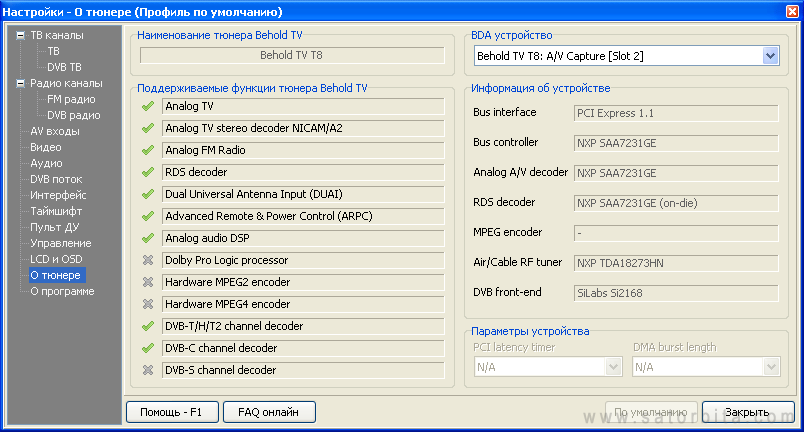This screenshot has width=804, height=432.
Task: Click the Analog TV text box
Action: (303, 107)
